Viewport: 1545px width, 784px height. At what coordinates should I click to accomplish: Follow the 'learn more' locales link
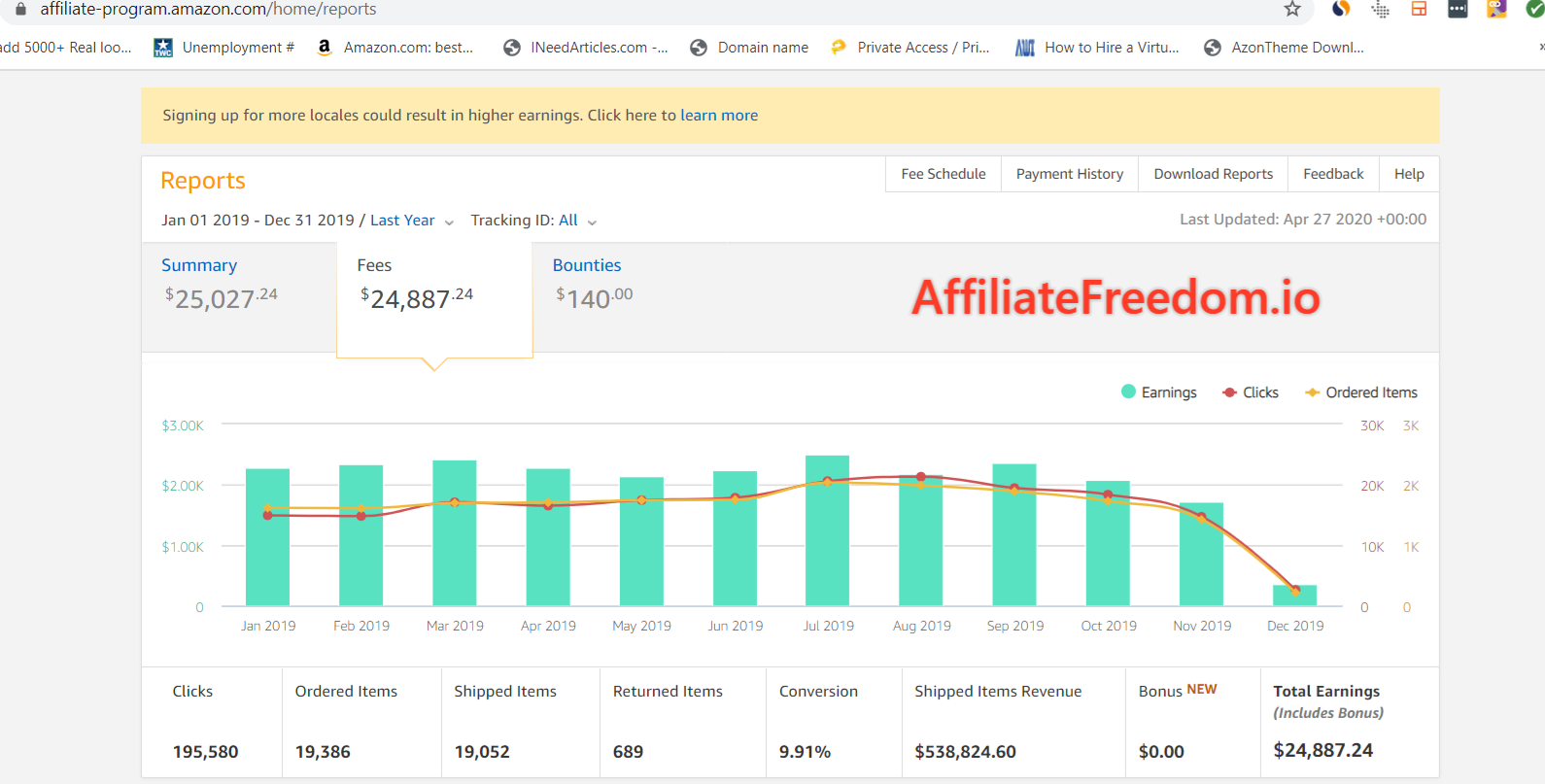pos(719,116)
